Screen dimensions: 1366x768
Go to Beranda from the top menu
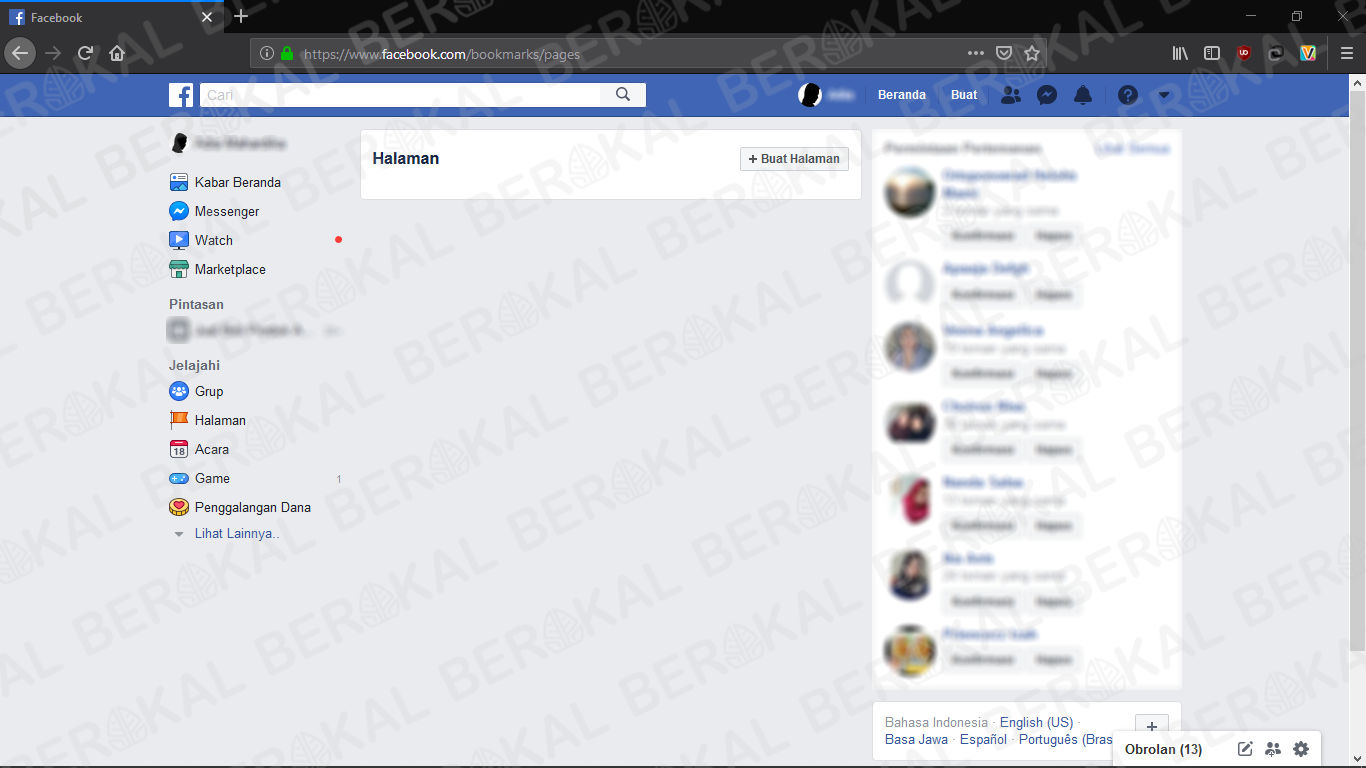coord(901,95)
